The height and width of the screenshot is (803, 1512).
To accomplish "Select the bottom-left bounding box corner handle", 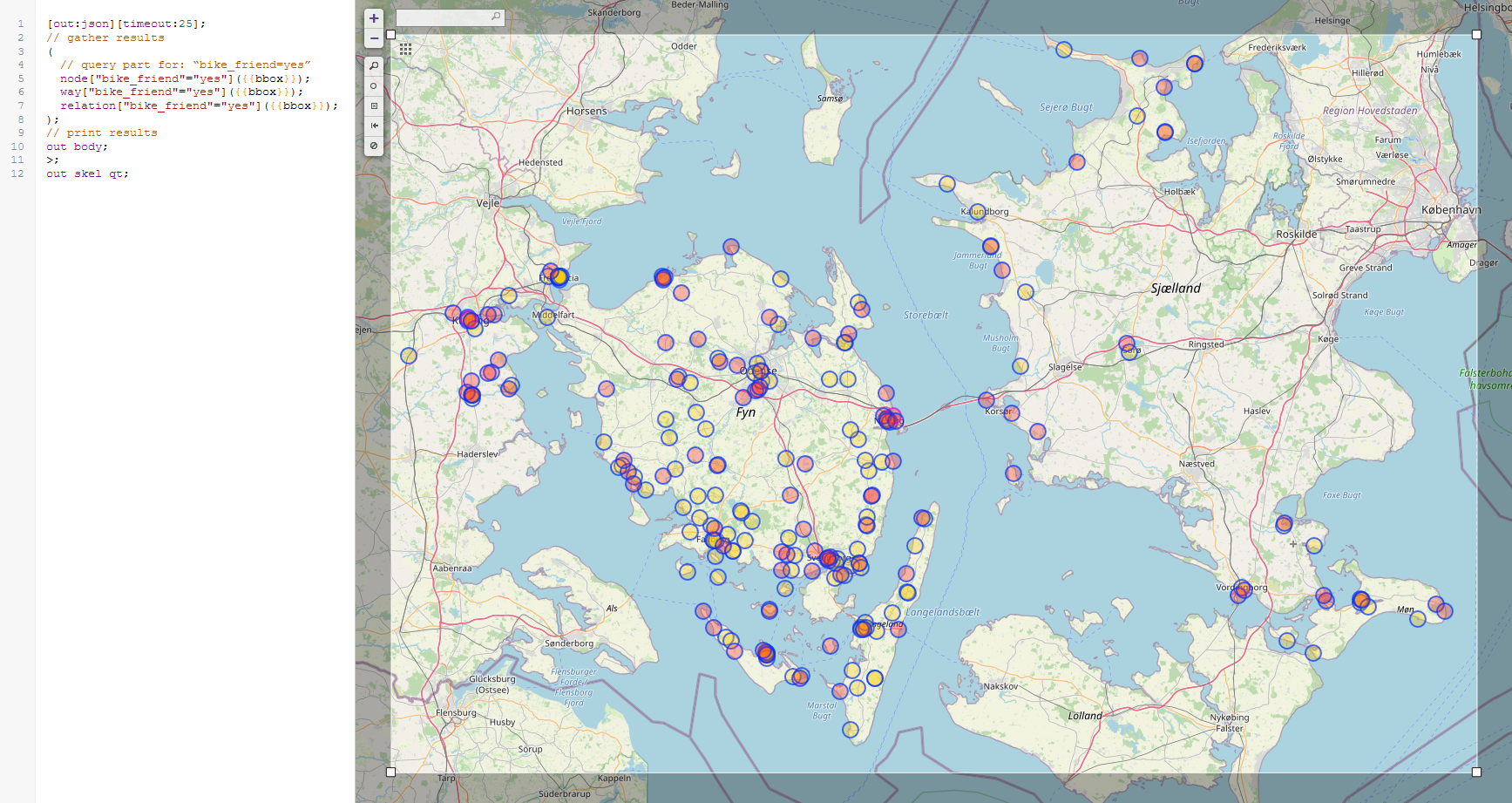I will [x=390, y=772].
